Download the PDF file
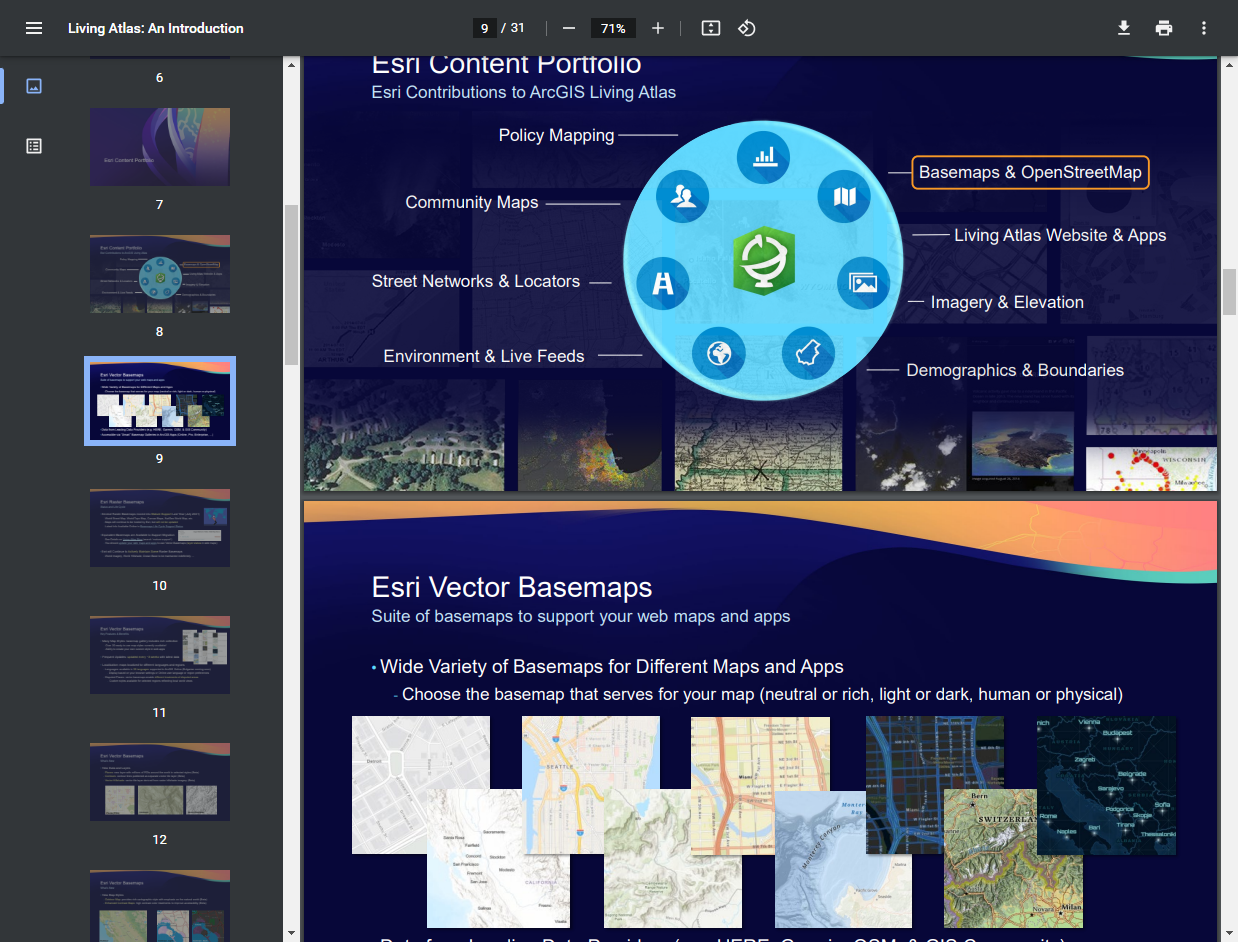Screen dimensions: 1238x942 (x=1124, y=28)
